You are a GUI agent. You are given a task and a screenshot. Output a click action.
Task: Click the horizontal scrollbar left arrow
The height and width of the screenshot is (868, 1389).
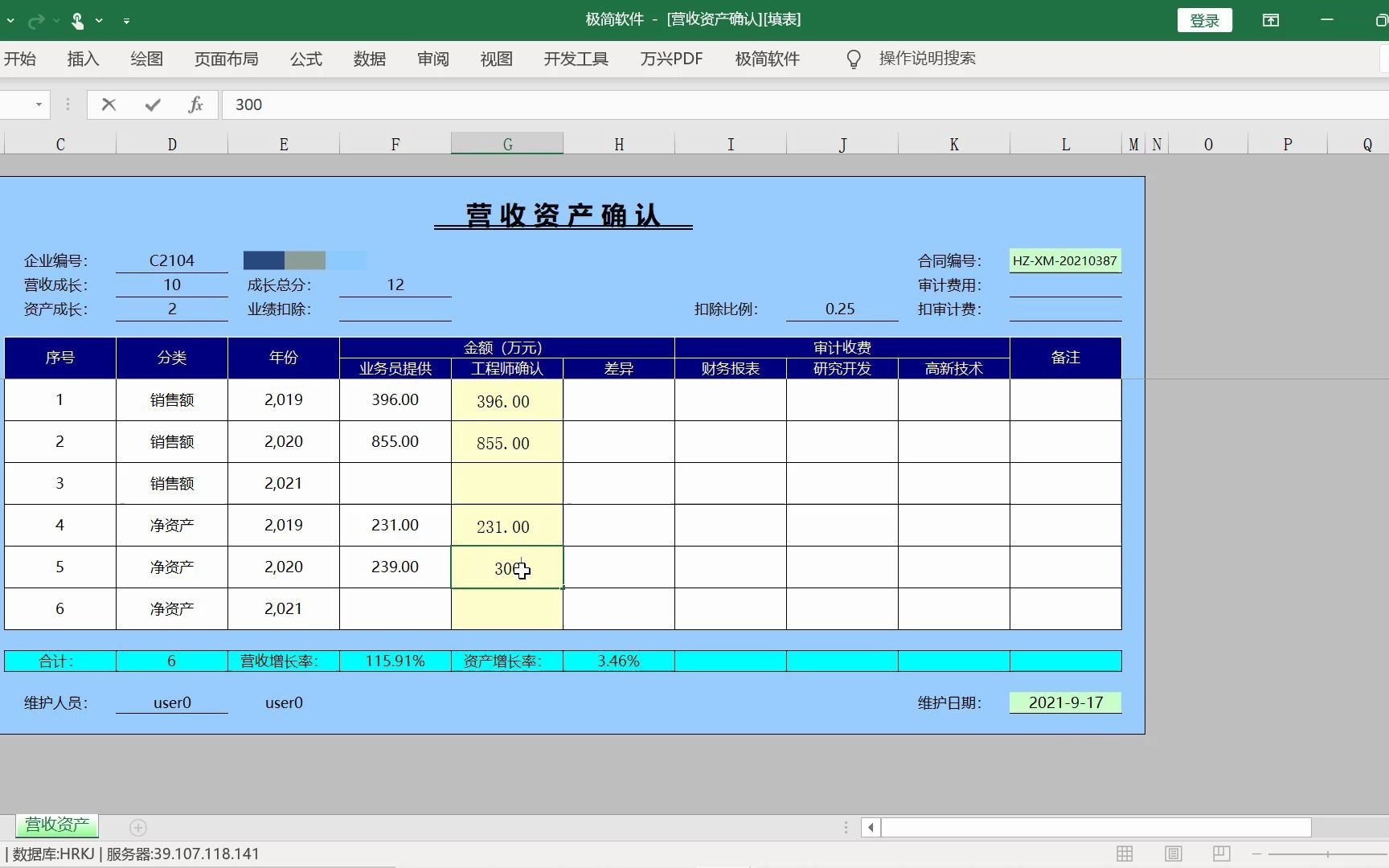[871, 827]
